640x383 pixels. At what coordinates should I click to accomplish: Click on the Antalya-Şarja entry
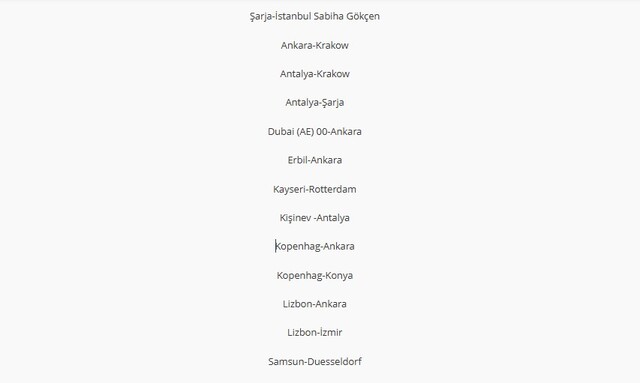point(315,102)
